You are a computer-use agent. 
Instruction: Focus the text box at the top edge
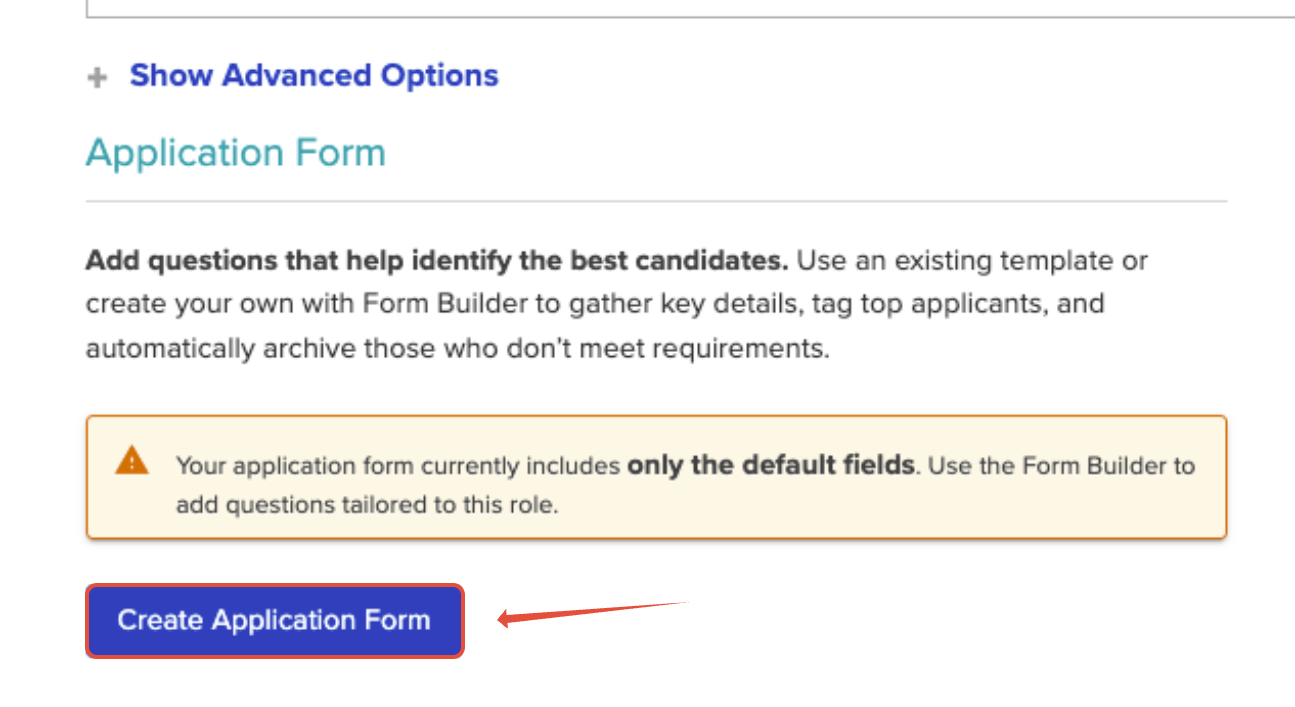(690, 7)
